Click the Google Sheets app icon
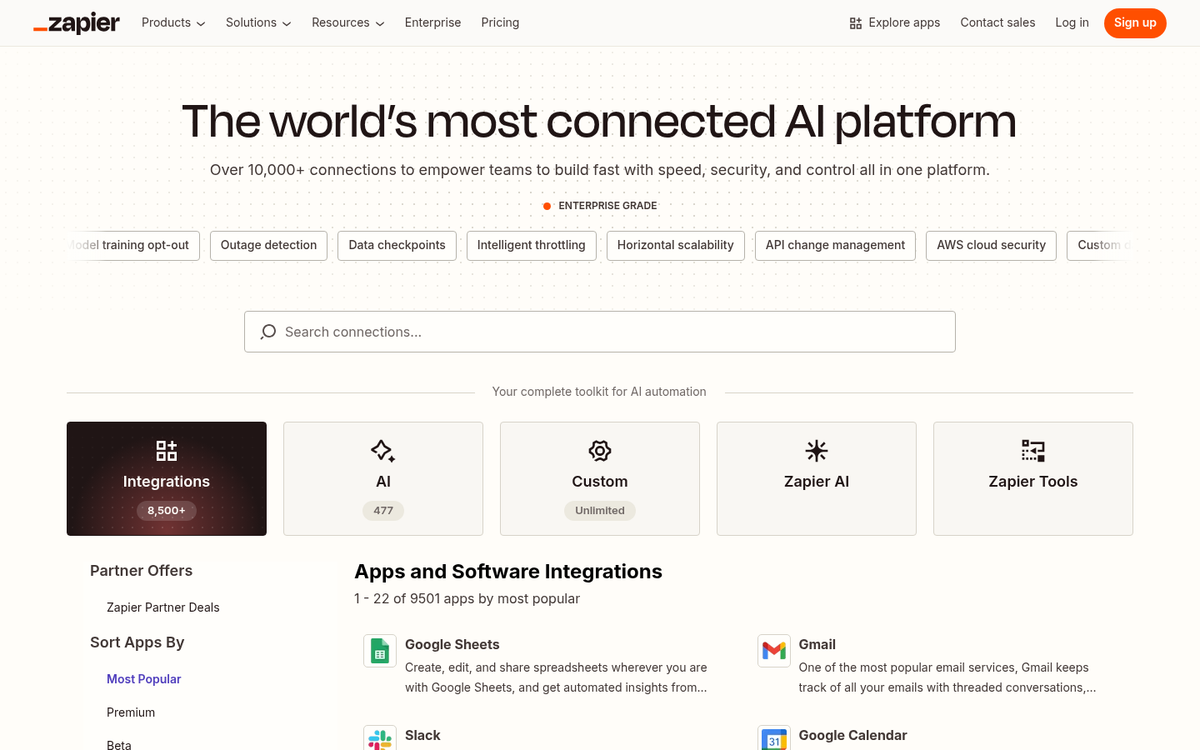The width and height of the screenshot is (1200, 750). (x=379, y=651)
